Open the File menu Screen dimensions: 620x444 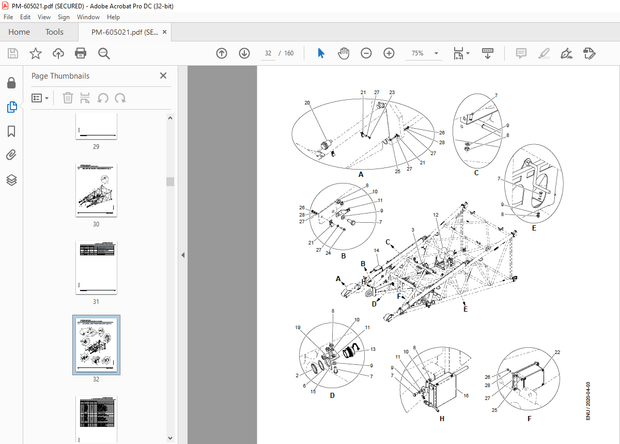8,17
